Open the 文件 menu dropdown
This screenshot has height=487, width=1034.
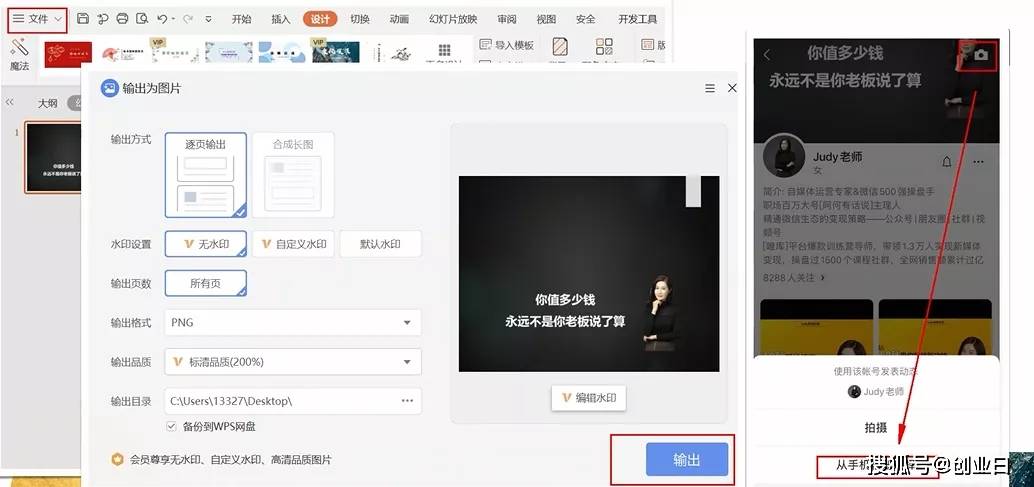click(x=38, y=19)
